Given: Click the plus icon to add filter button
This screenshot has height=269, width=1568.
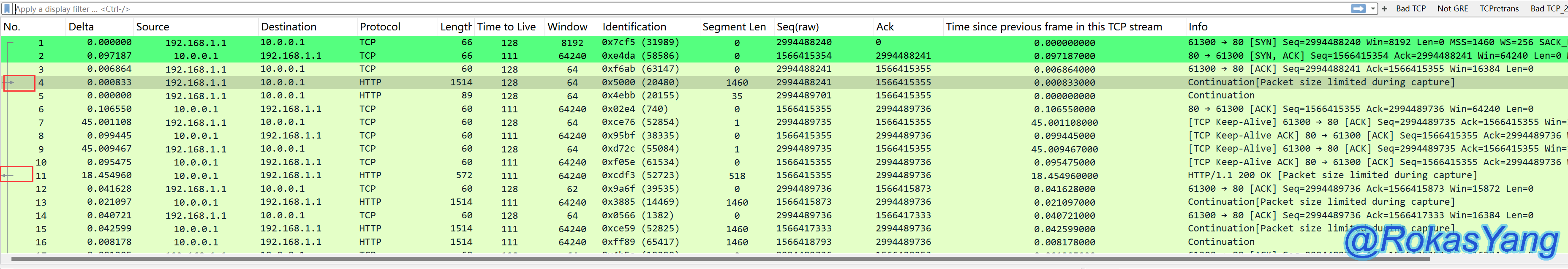Looking at the screenshot, I should coord(1385,8).
